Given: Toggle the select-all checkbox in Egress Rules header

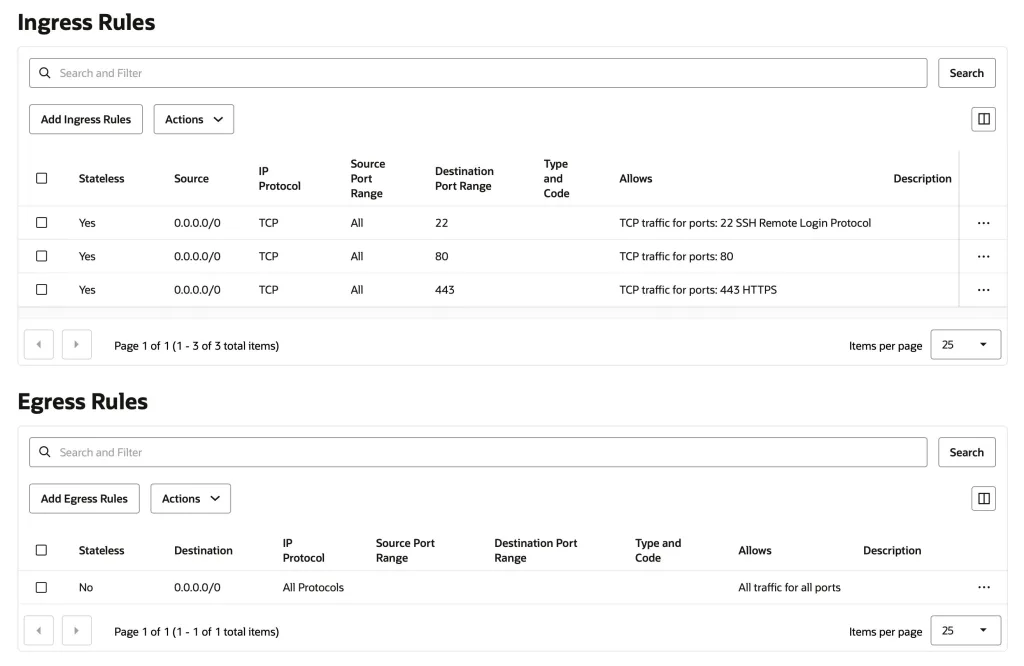Looking at the screenshot, I should pos(41,550).
